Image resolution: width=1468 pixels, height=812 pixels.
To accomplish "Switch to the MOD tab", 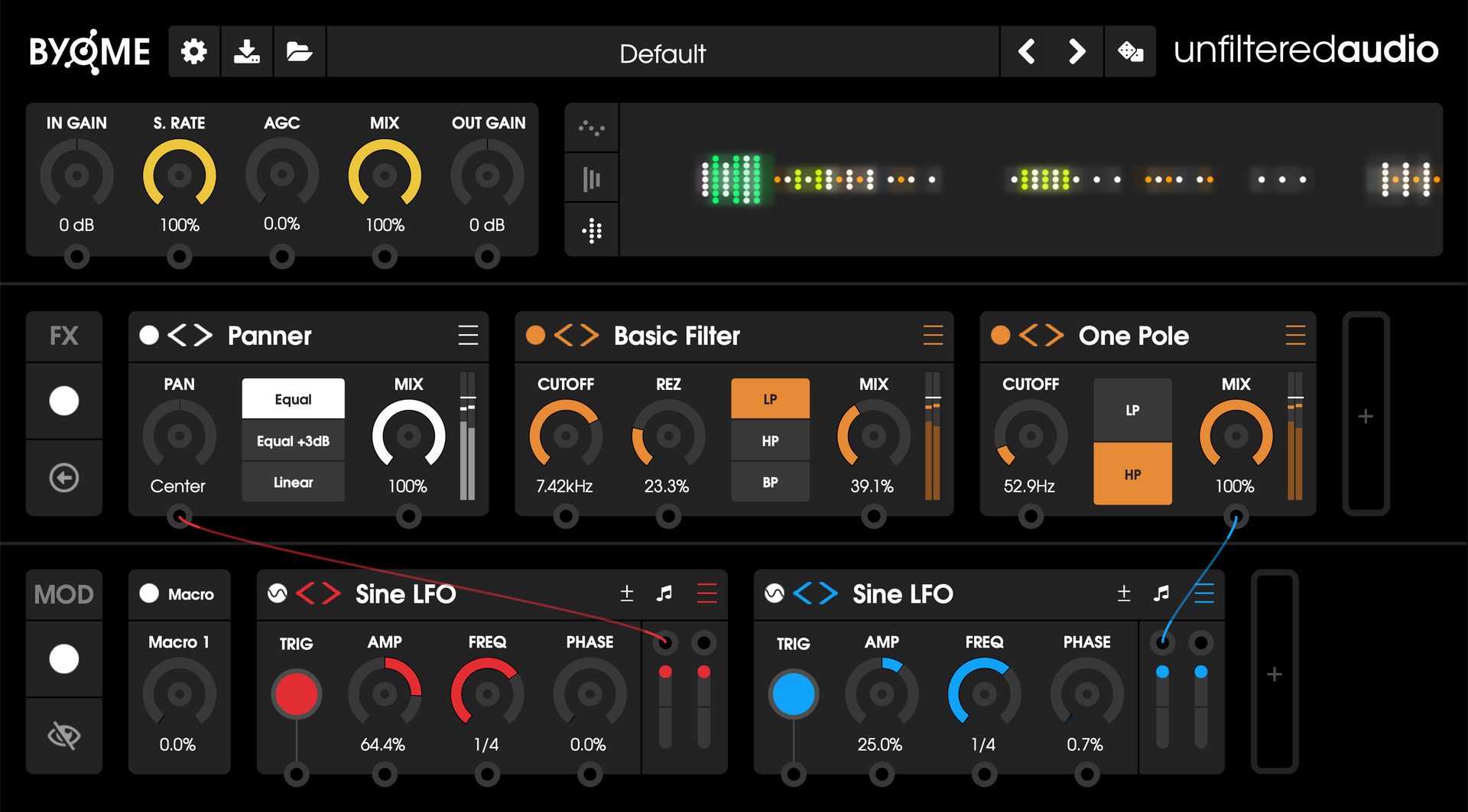I will (64, 594).
